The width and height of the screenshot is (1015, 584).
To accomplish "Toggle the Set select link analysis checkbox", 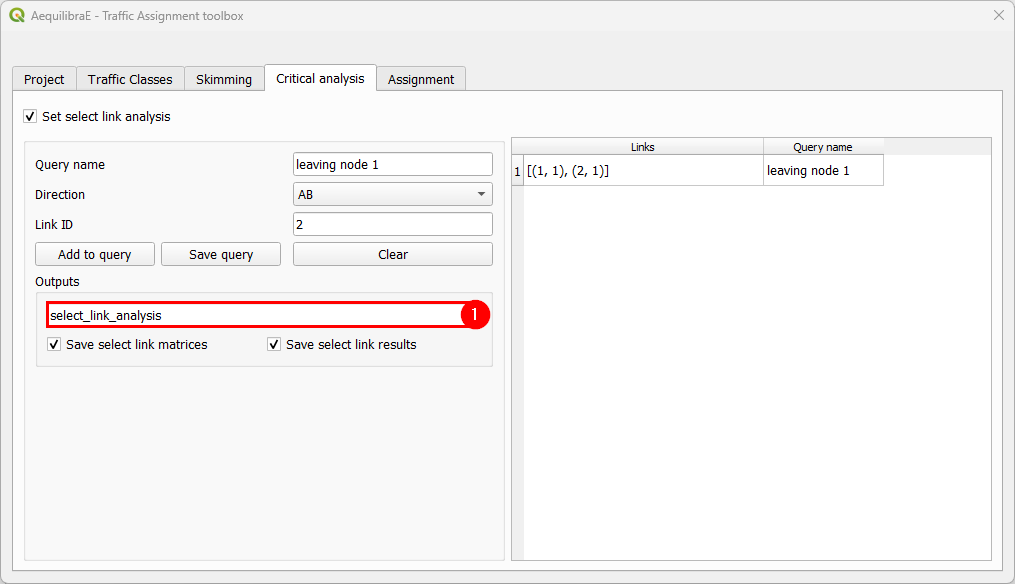I will [30, 116].
